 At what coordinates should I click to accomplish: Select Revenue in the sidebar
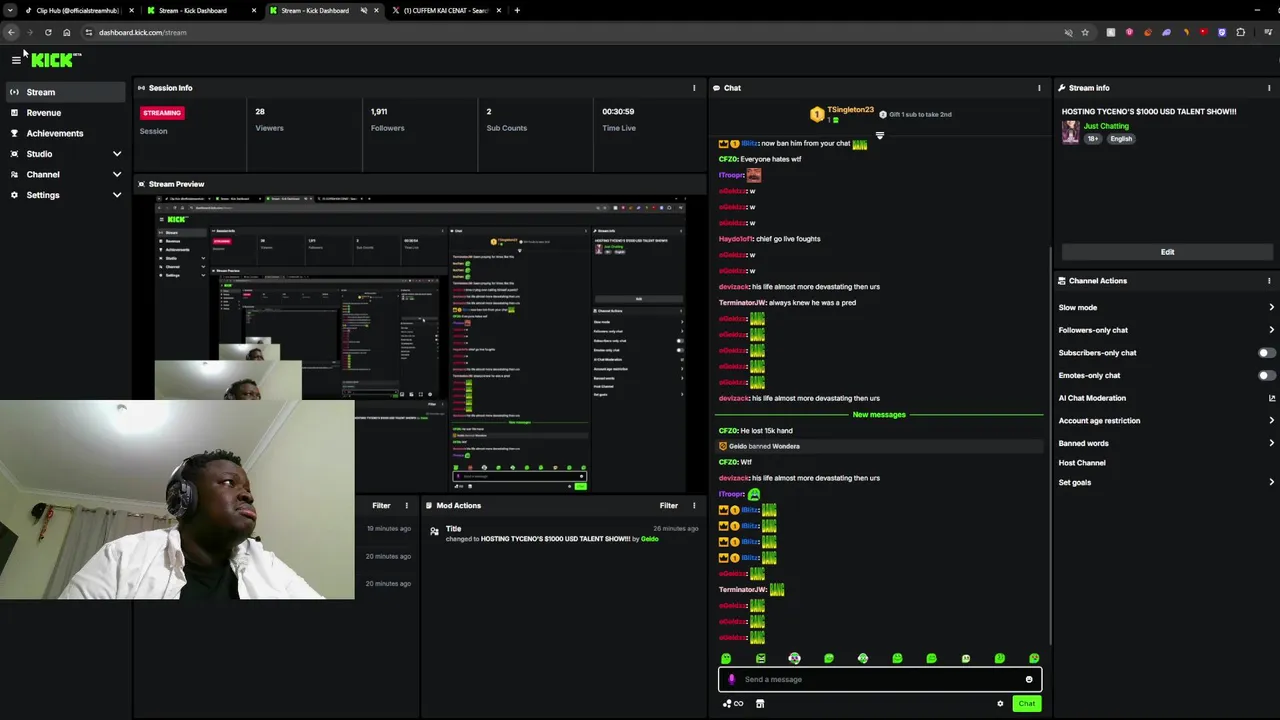(x=65, y=113)
